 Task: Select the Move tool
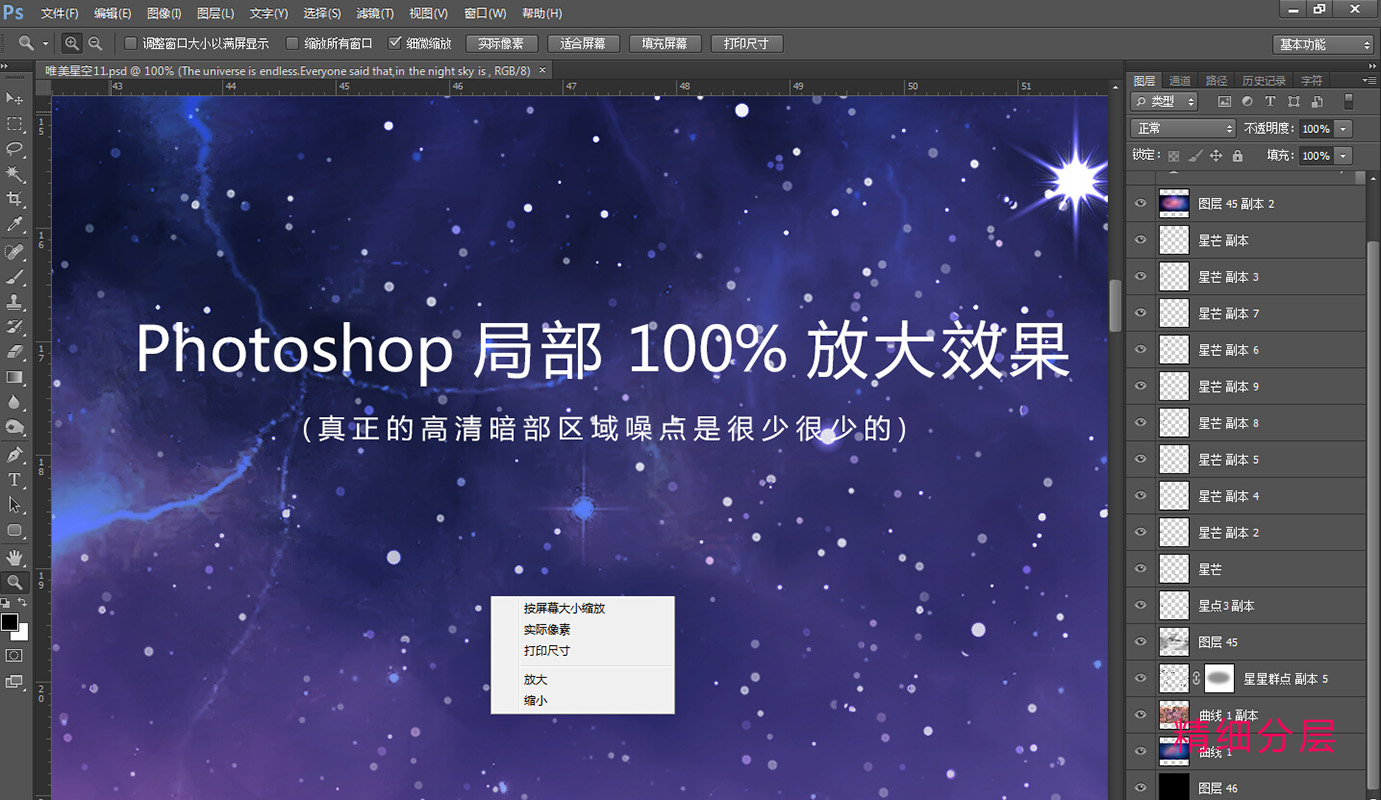click(x=15, y=98)
